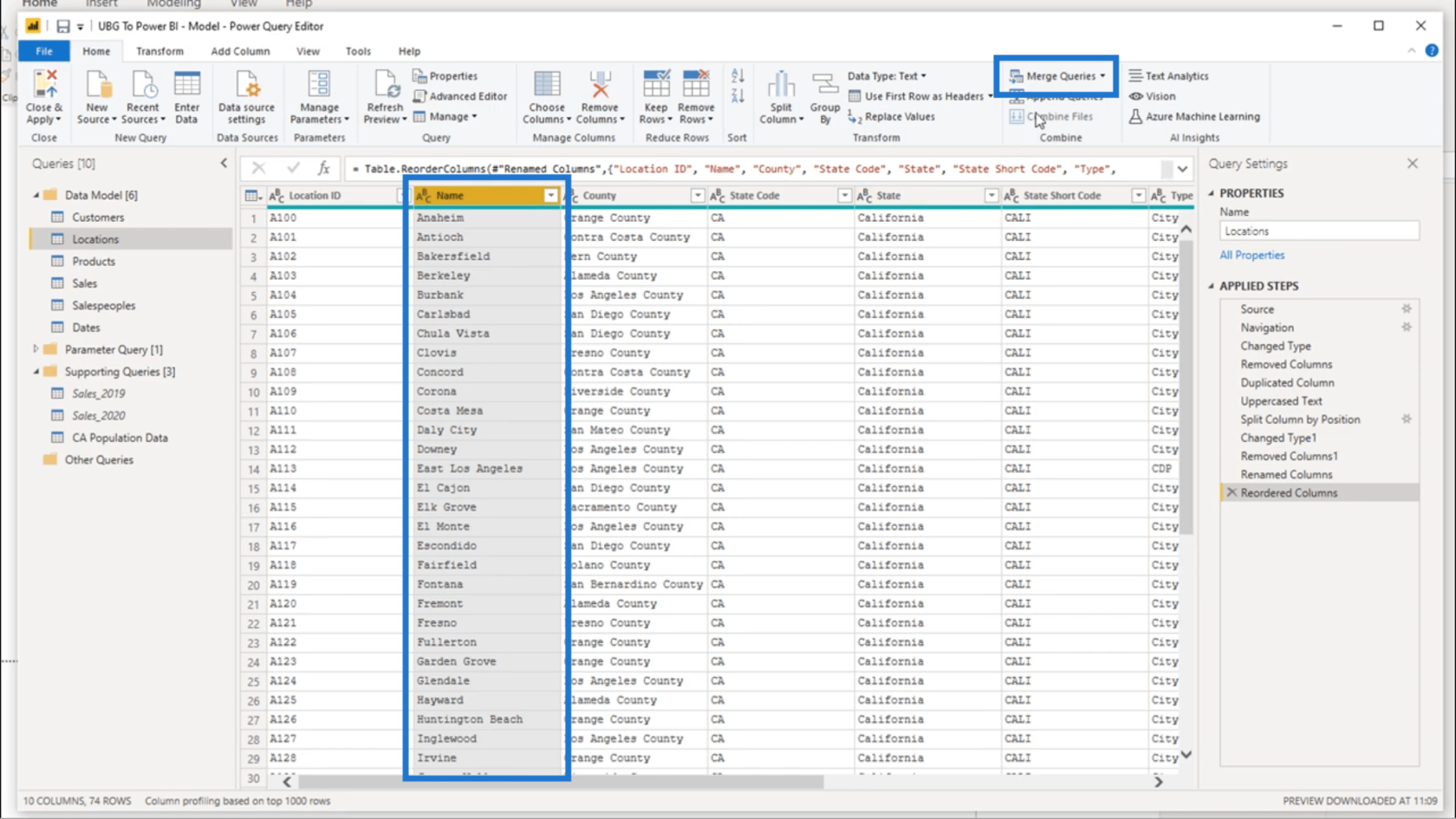1456x819 pixels.
Task: Select the CA Population Data query
Action: (x=120, y=438)
